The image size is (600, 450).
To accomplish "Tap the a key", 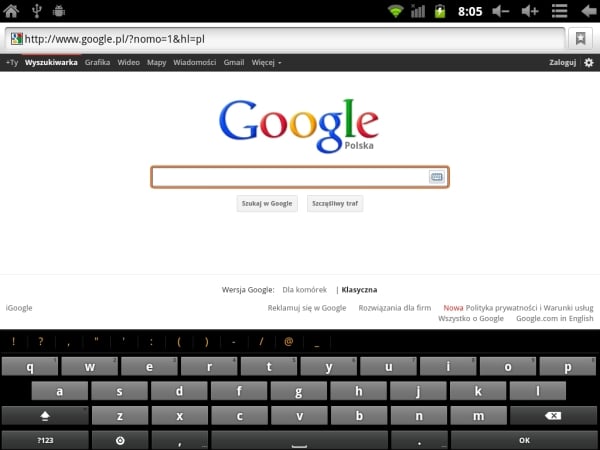I will (60, 391).
